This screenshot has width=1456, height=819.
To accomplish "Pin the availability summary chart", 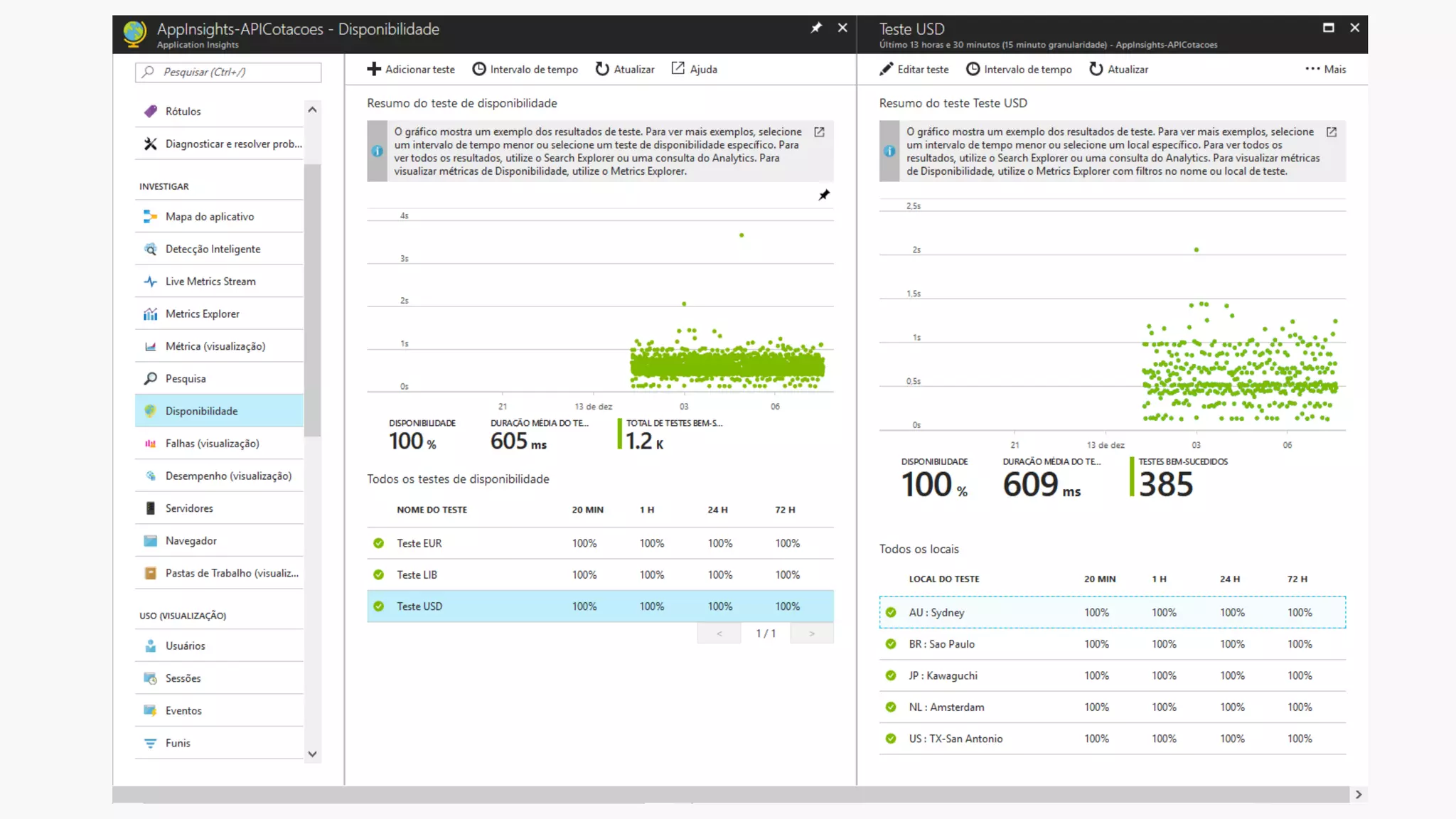I will (824, 195).
